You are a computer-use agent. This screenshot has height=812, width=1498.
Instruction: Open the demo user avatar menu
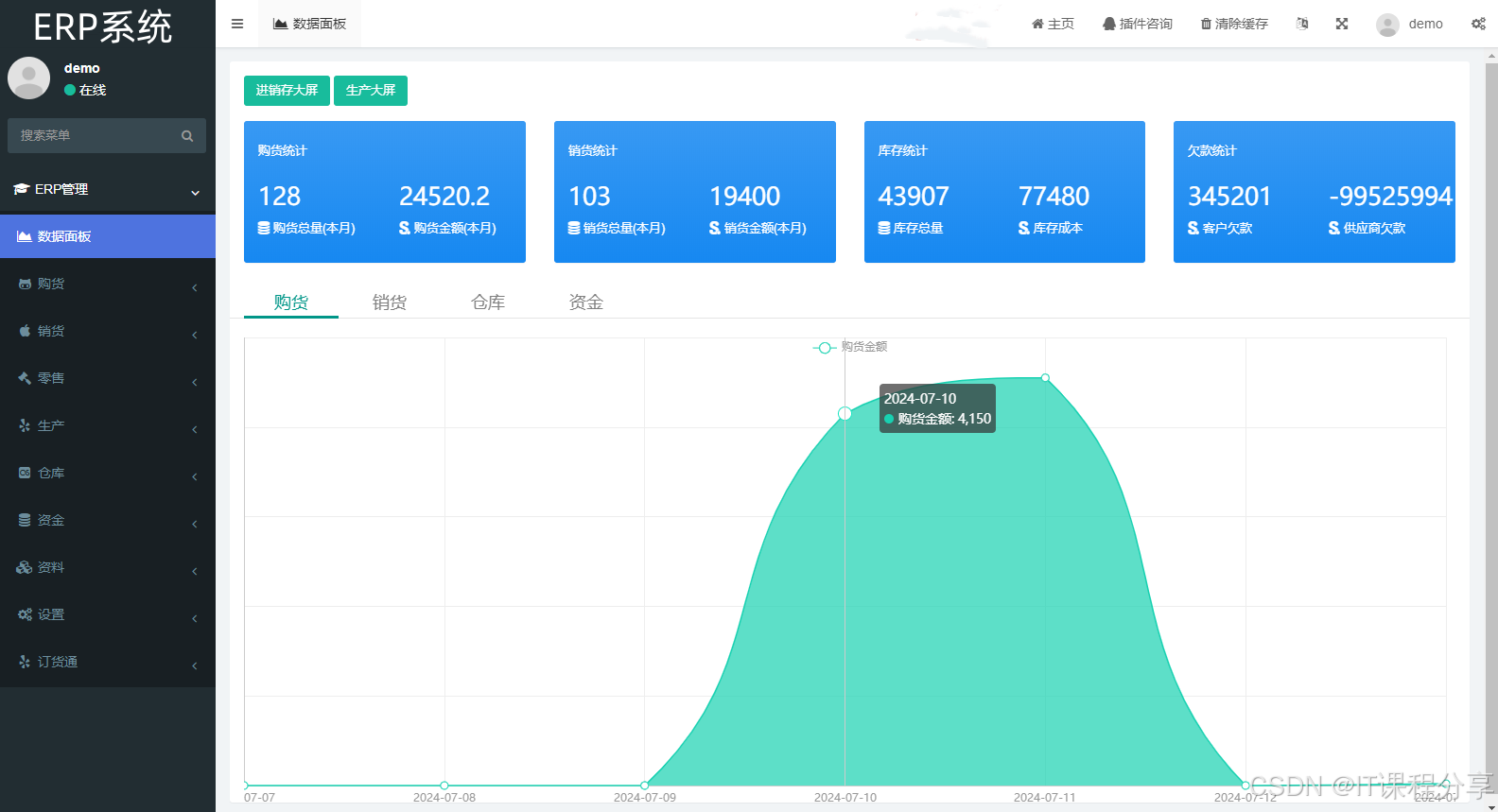click(x=1409, y=24)
